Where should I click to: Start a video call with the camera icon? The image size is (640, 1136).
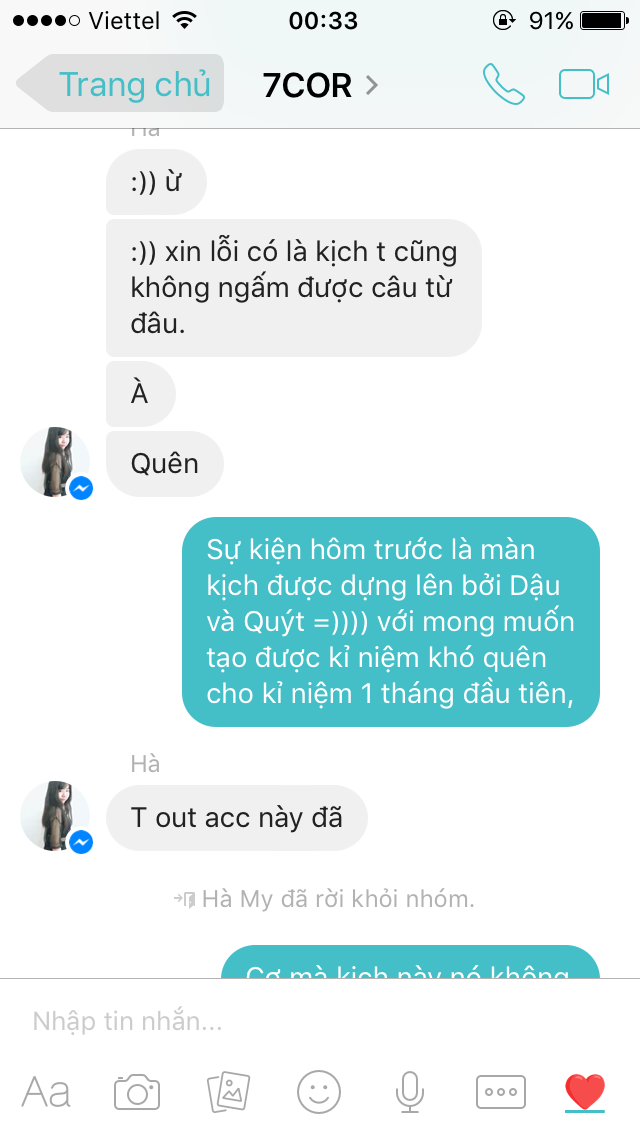click(x=583, y=84)
